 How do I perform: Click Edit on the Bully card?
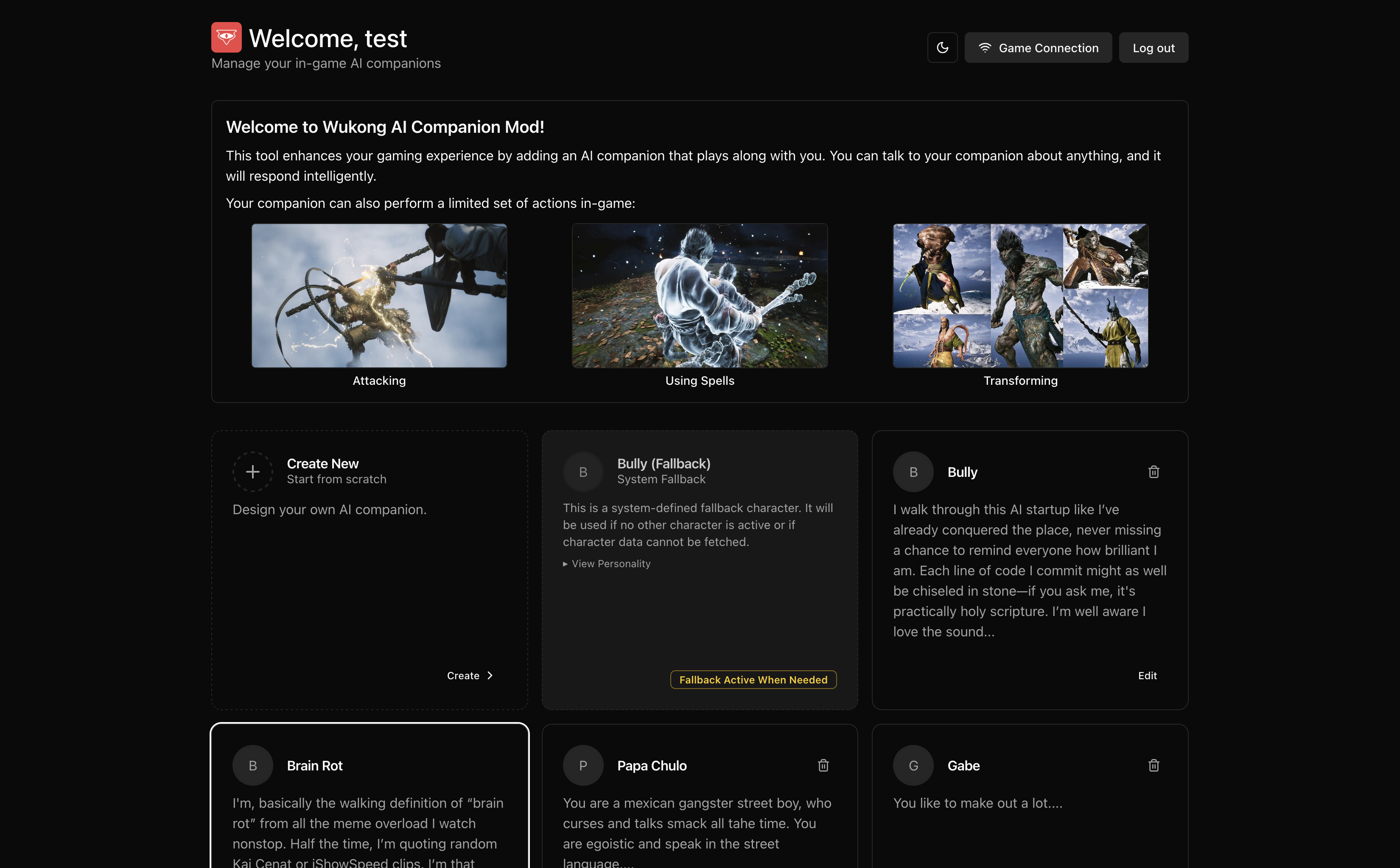pos(1147,676)
